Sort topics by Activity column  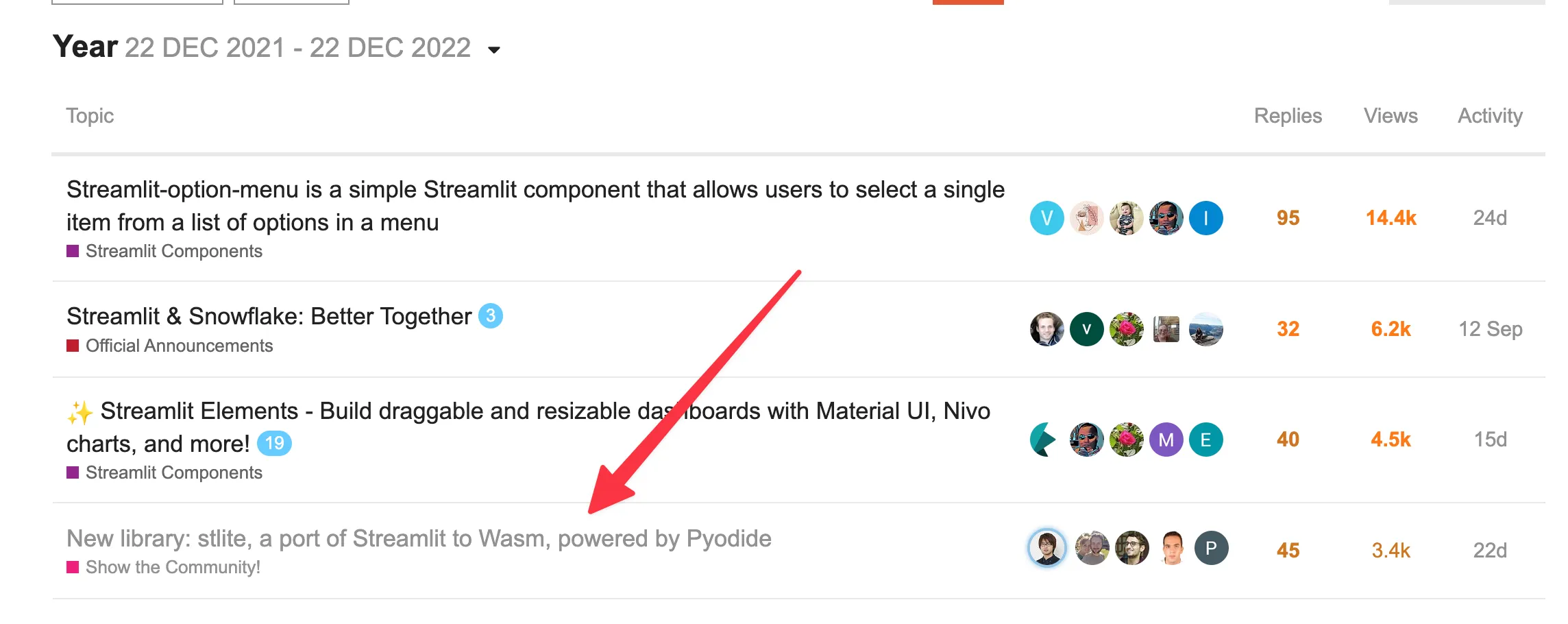click(1490, 116)
